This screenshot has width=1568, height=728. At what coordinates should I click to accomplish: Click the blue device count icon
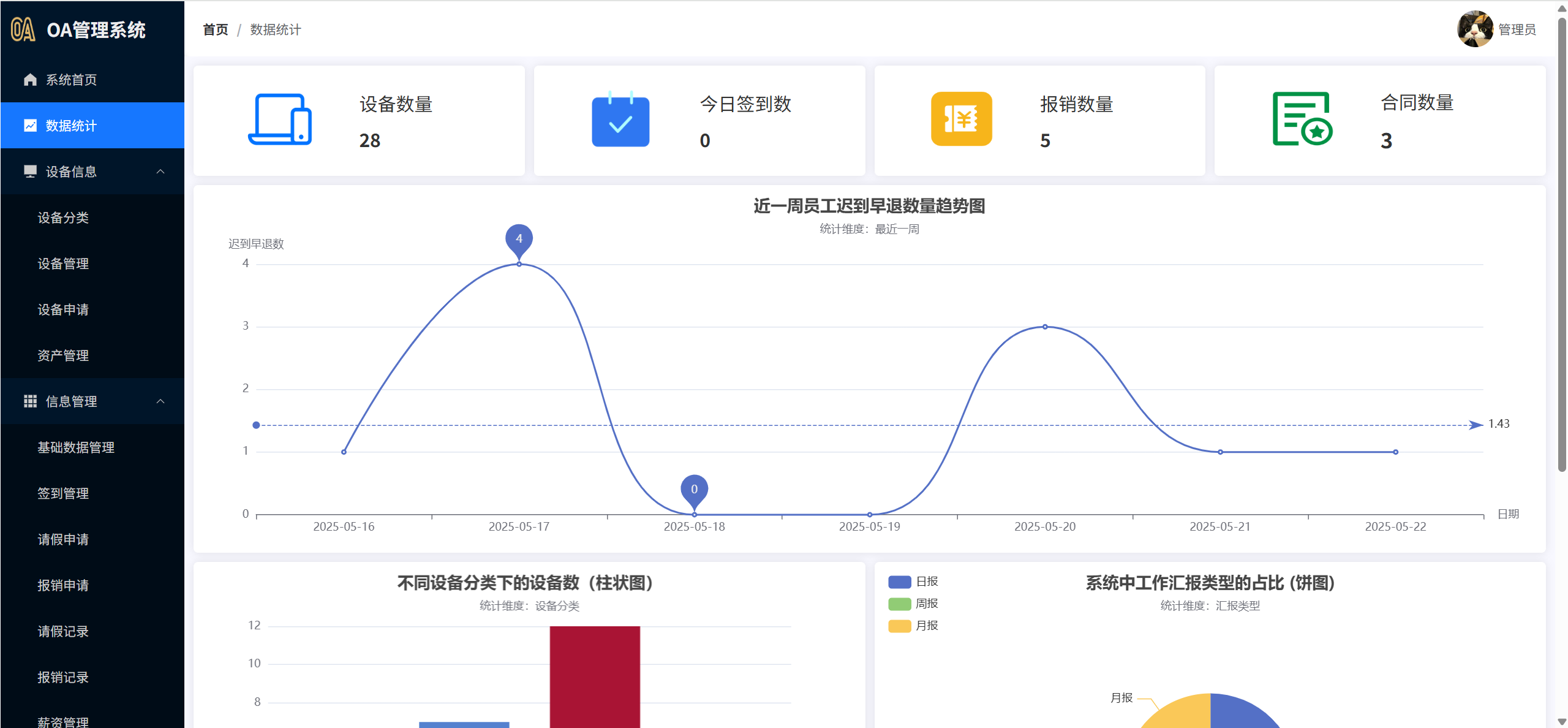pyautogui.click(x=280, y=119)
